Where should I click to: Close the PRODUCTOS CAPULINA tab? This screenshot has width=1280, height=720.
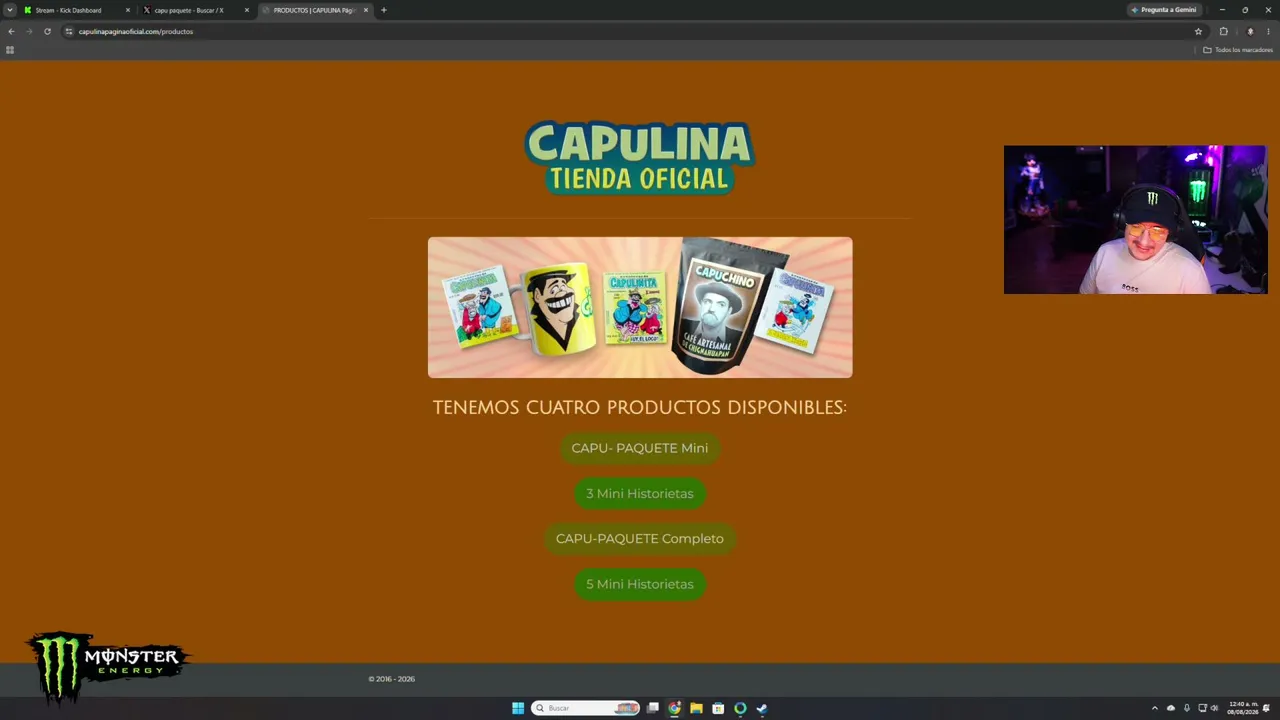tap(366, 10)
